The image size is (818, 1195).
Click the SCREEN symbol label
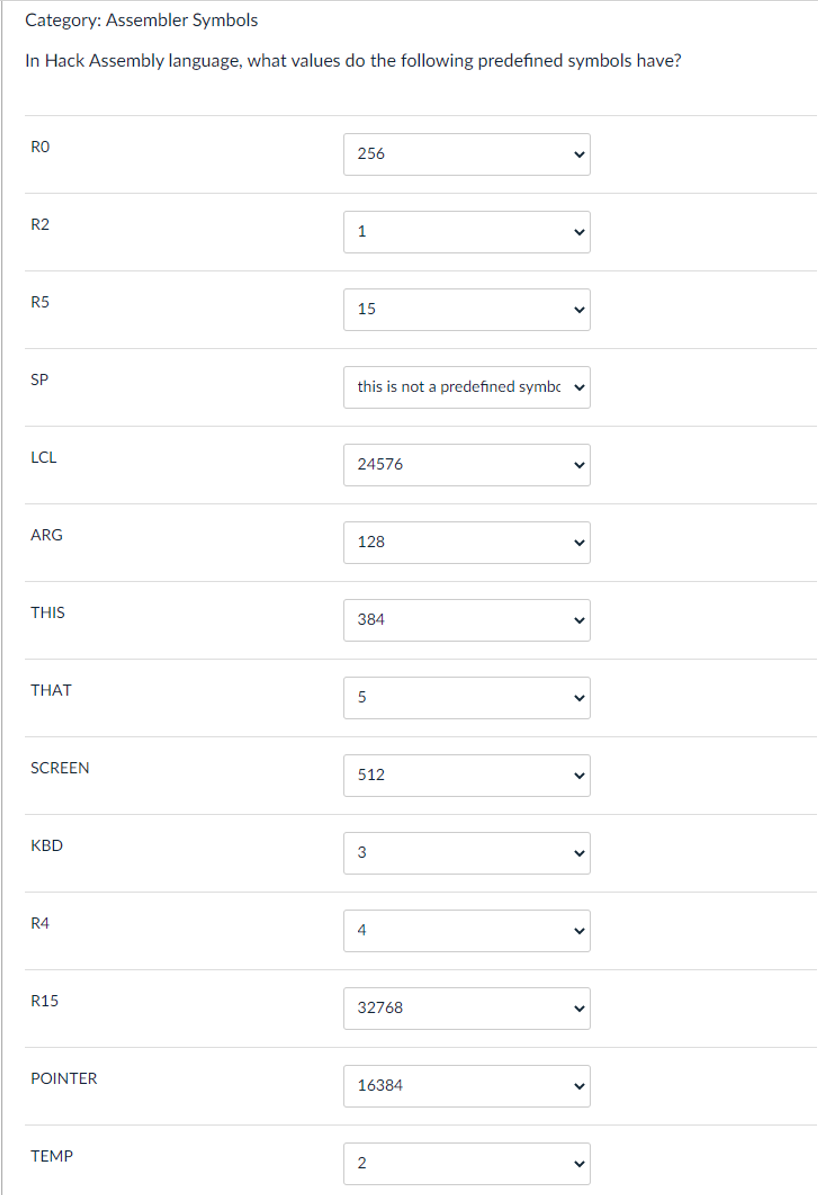[x=60, y=768]
